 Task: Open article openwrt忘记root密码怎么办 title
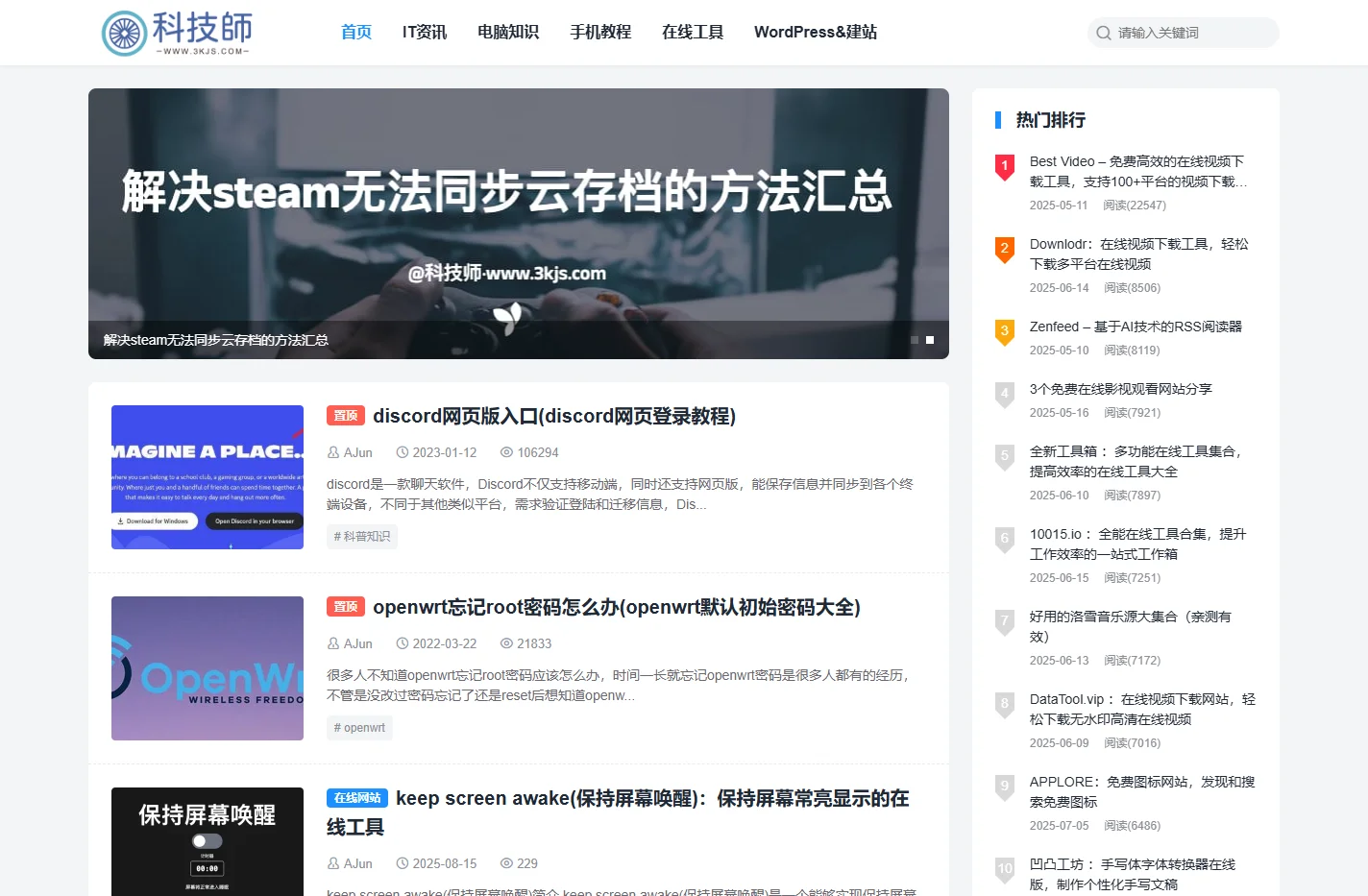617,607
